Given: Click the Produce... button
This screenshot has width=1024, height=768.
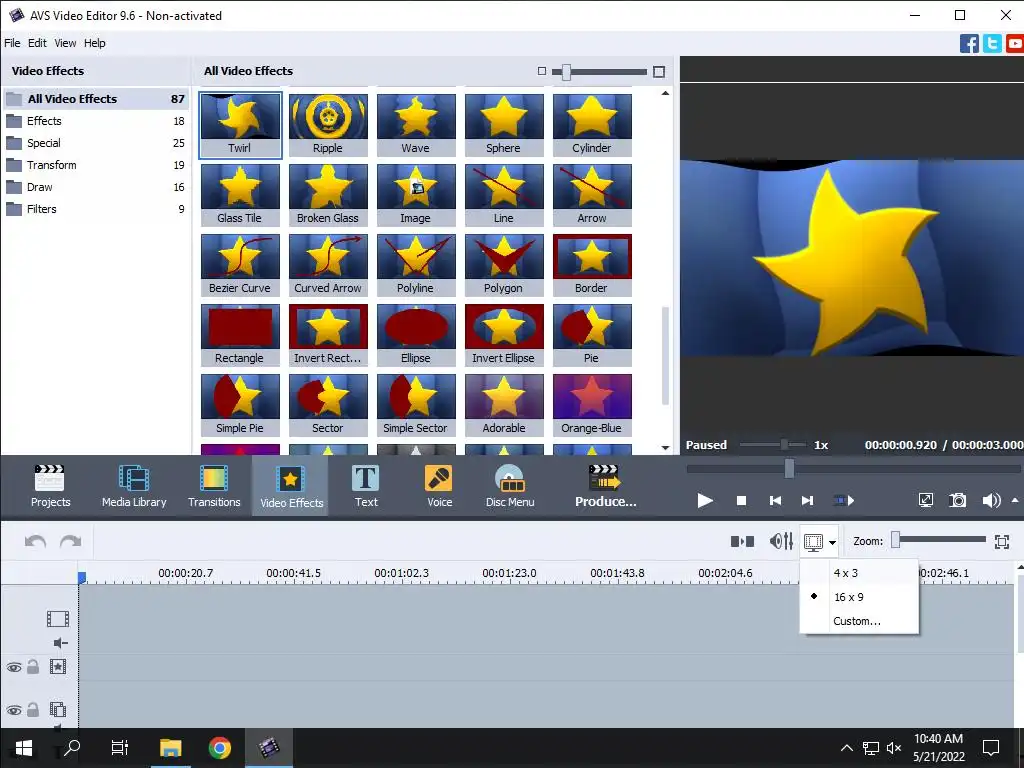Looking at the screenshot, I should pyautogui.click(x=605, y=485).
